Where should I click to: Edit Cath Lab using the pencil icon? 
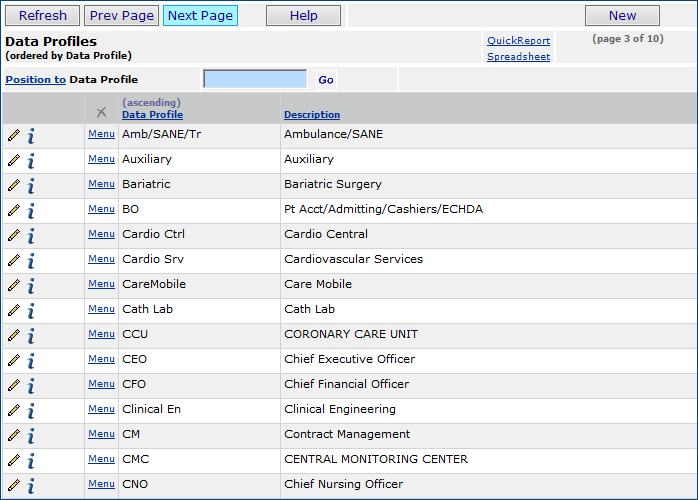tap(14, 310)
